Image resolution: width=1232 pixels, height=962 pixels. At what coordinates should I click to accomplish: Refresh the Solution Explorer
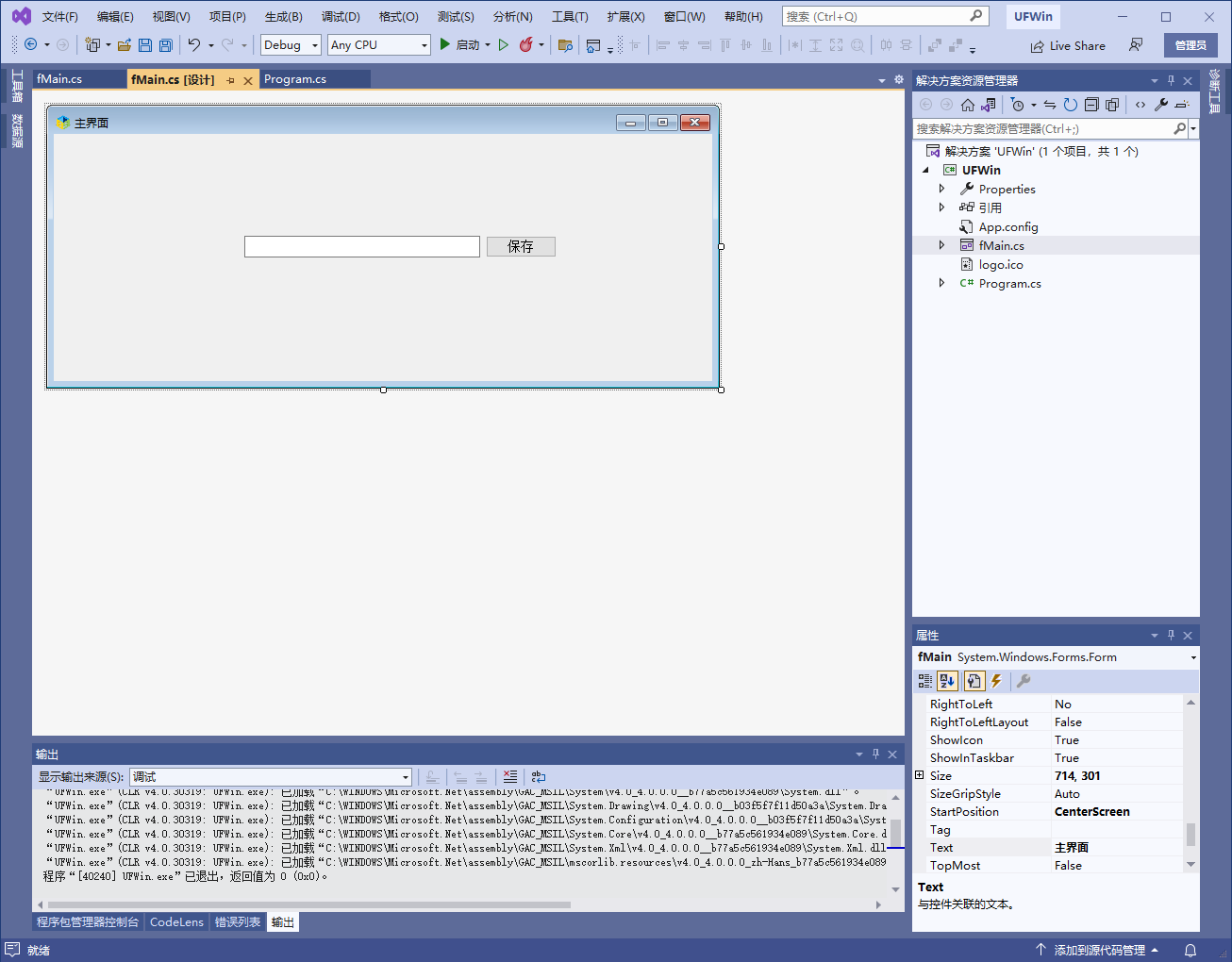coord(1071,105)
